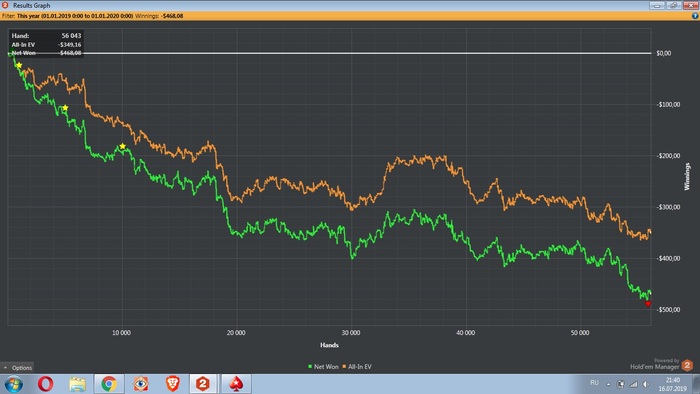Click the RU language indicator
Image resolution: width=700 pixels, height=394 pixels.
[594, 383]
